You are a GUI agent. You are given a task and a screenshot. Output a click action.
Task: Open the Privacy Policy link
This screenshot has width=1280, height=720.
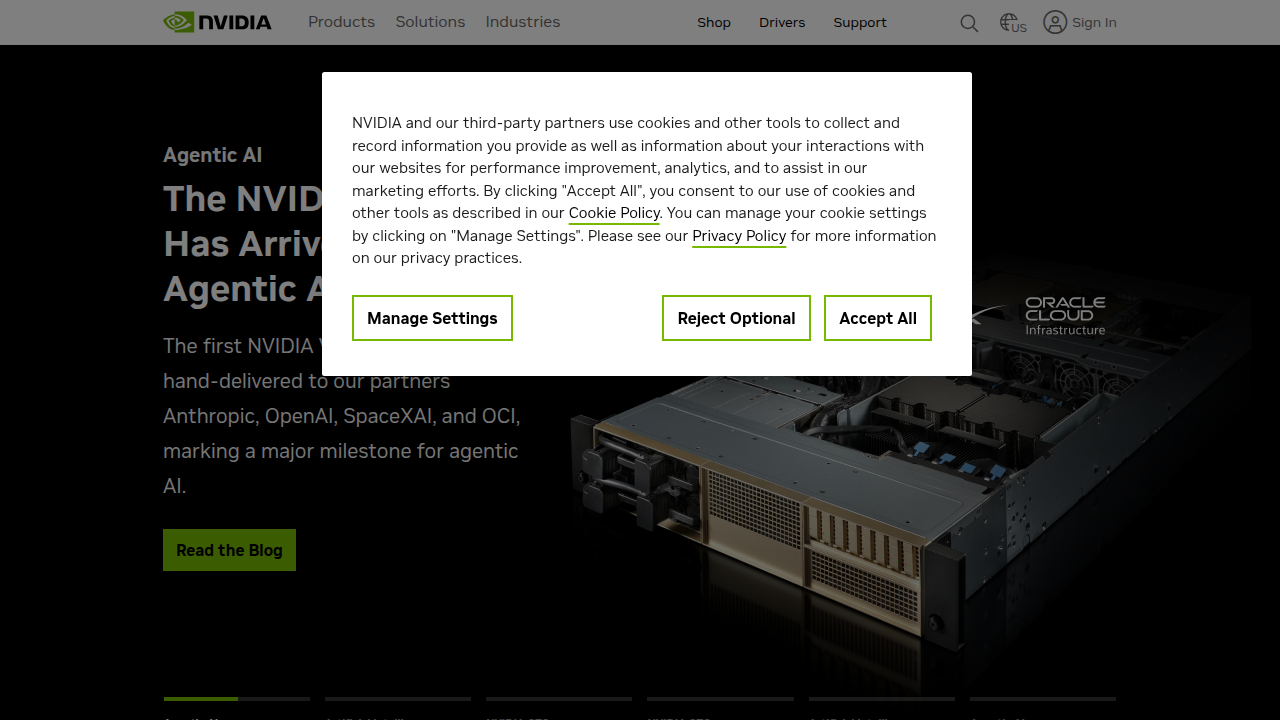click(x=739, y=236)
